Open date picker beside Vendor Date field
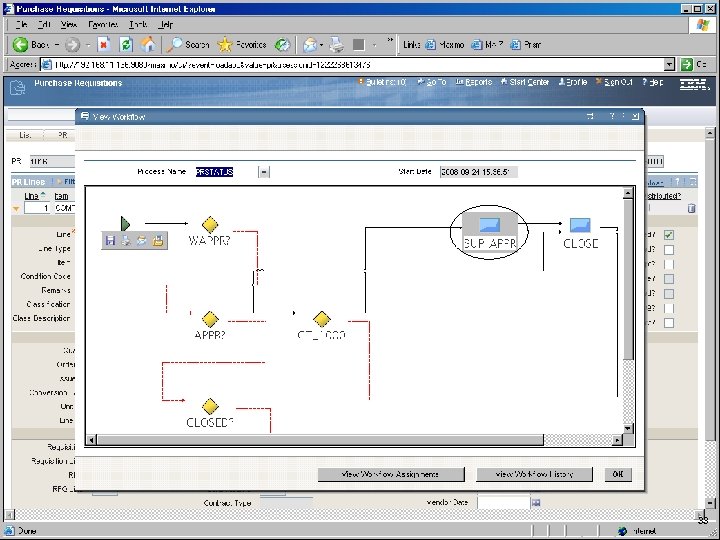This screenshot has height=540, width=720. 535,503
